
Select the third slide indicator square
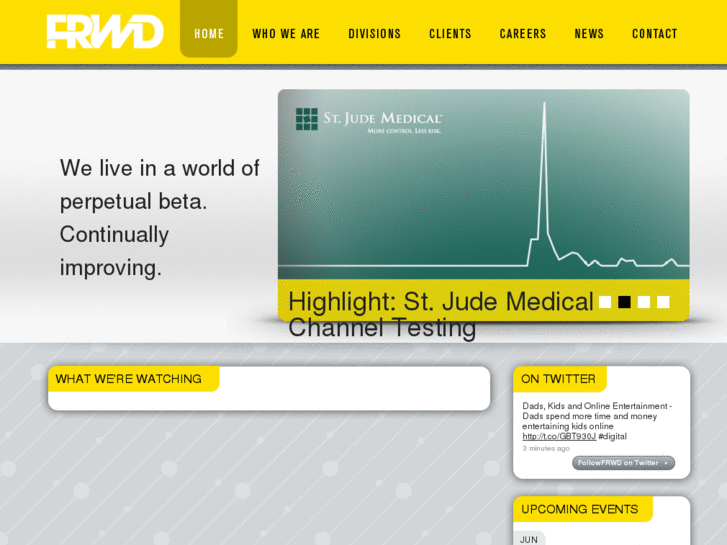point(644,302)
